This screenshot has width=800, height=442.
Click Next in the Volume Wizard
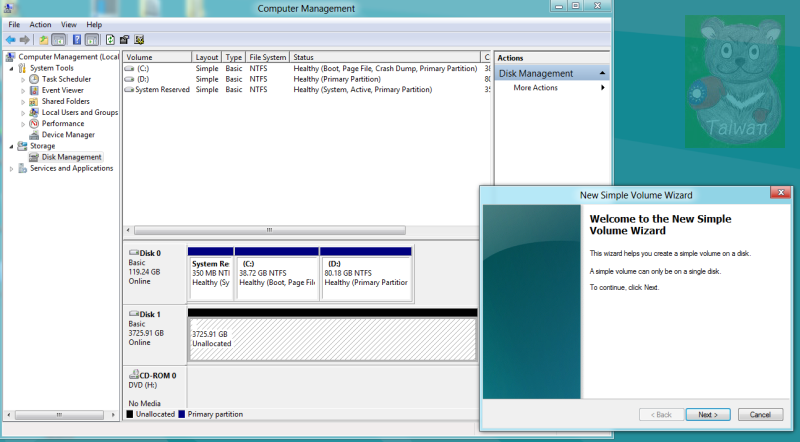click(708, 414)
